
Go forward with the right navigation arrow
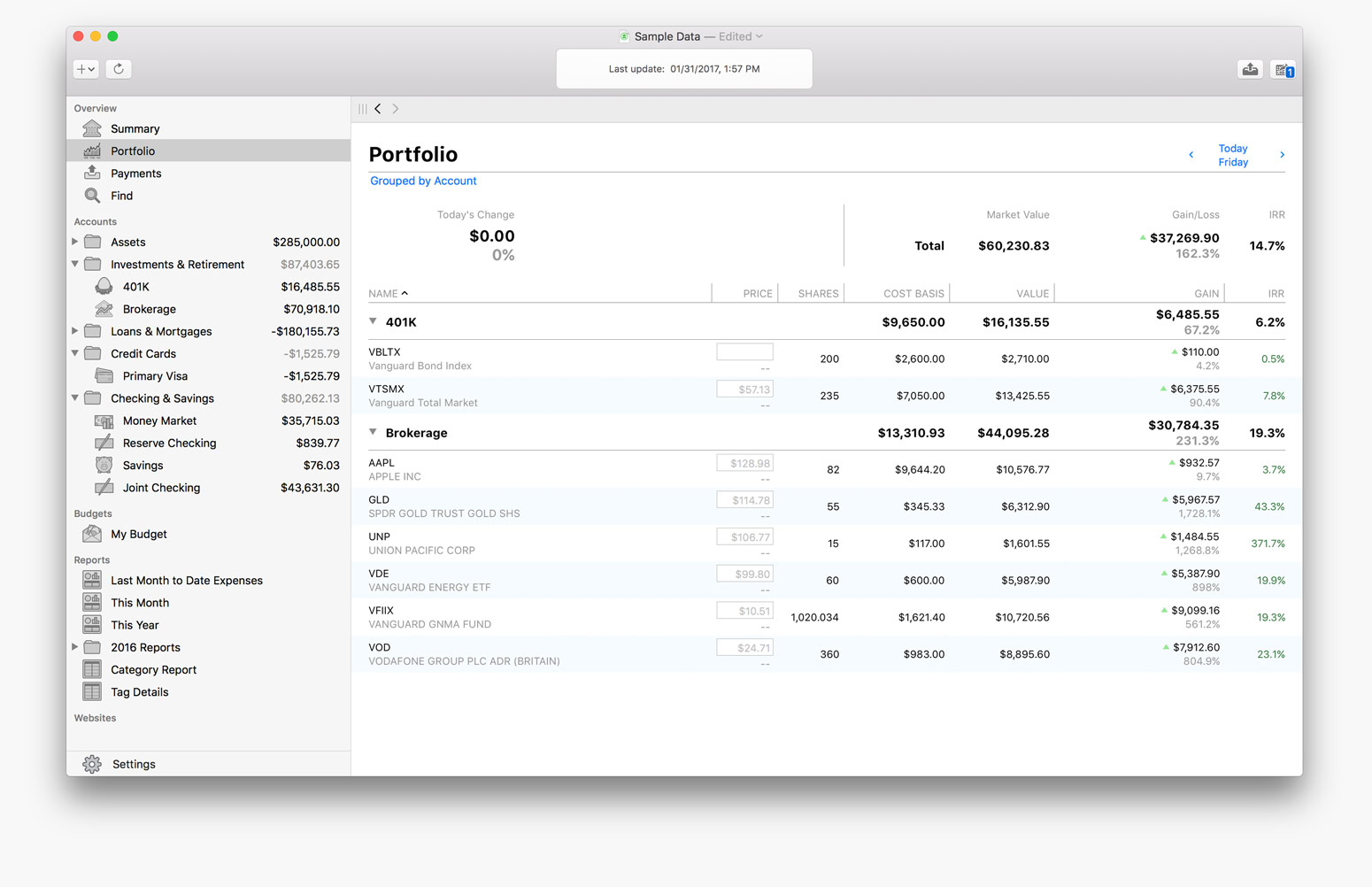[396, 109]
